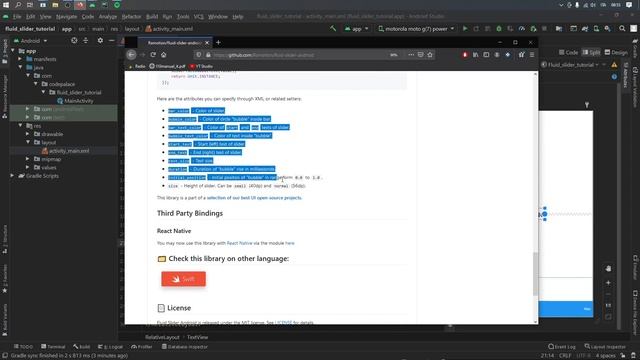640x360 pixels.
Task: Open the Refactor menu
Action: coord(131,17)
